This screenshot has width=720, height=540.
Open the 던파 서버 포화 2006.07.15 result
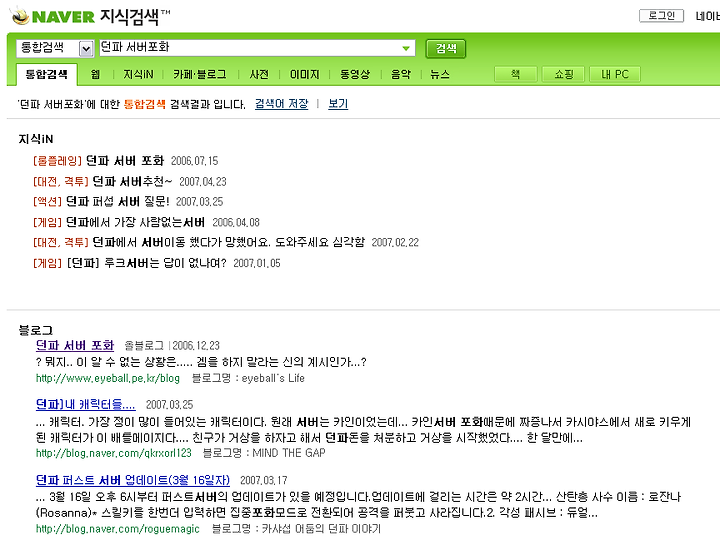(125, 161)
